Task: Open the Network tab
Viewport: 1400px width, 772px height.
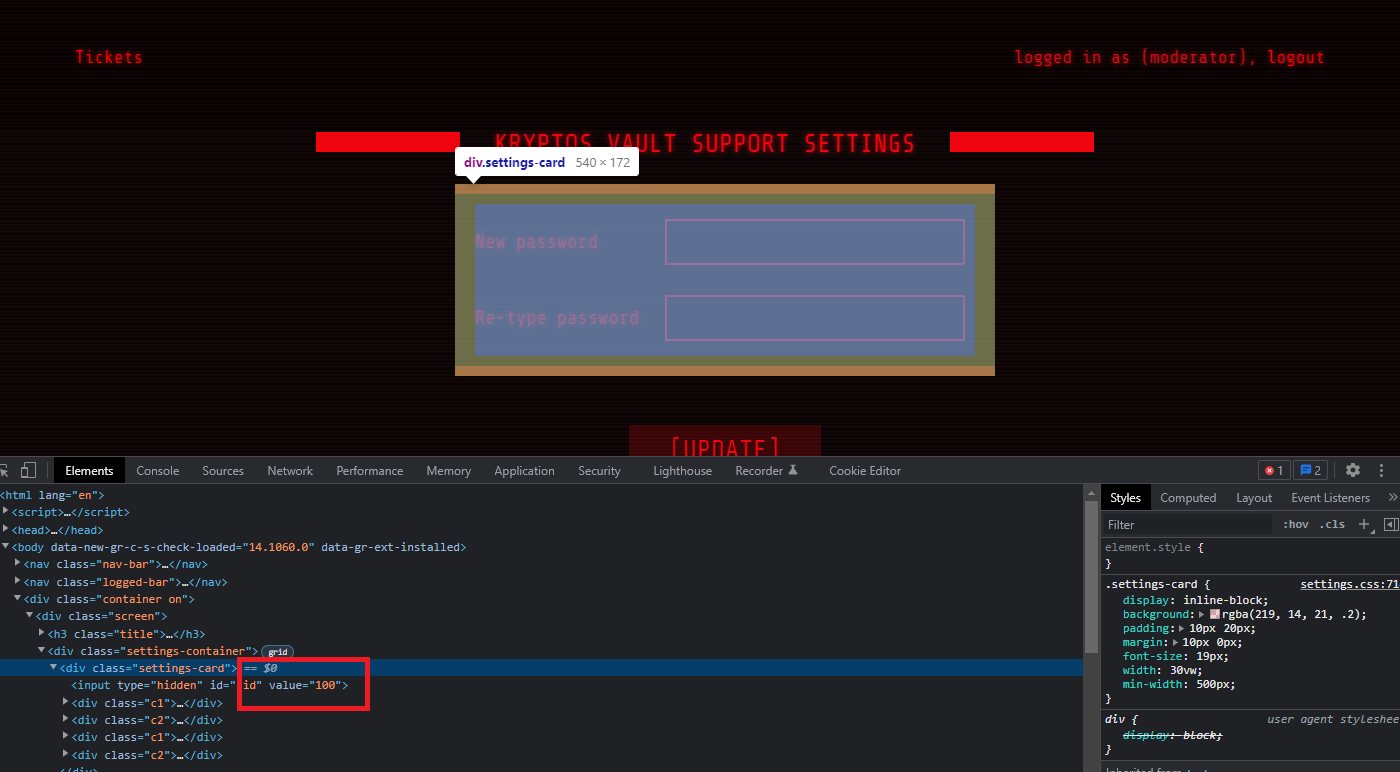Action: coord(290,470)
